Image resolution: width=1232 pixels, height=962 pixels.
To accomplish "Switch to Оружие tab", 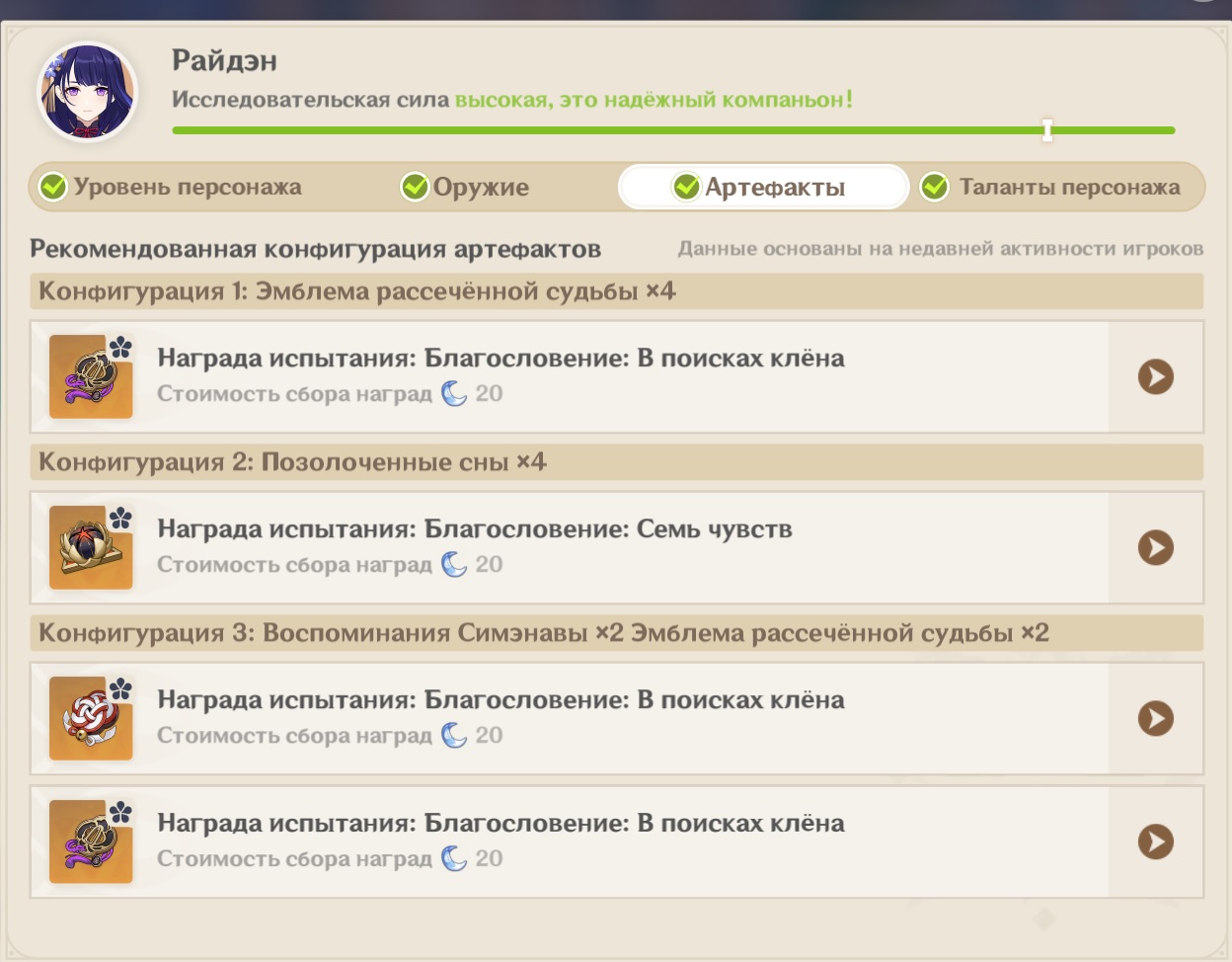I will coord(465,187).
